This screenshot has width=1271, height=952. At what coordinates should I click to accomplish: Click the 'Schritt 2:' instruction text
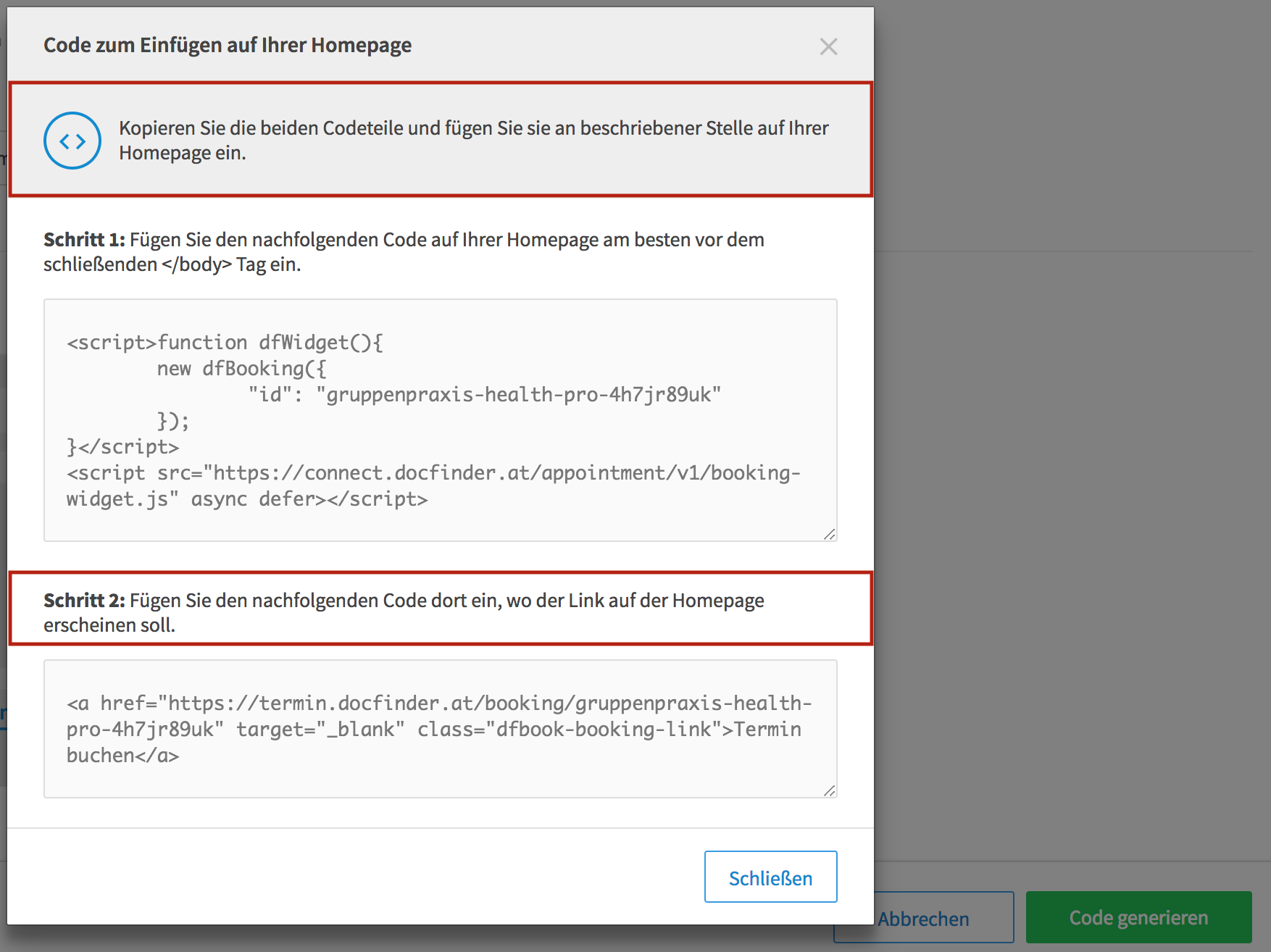pos(404,612)
